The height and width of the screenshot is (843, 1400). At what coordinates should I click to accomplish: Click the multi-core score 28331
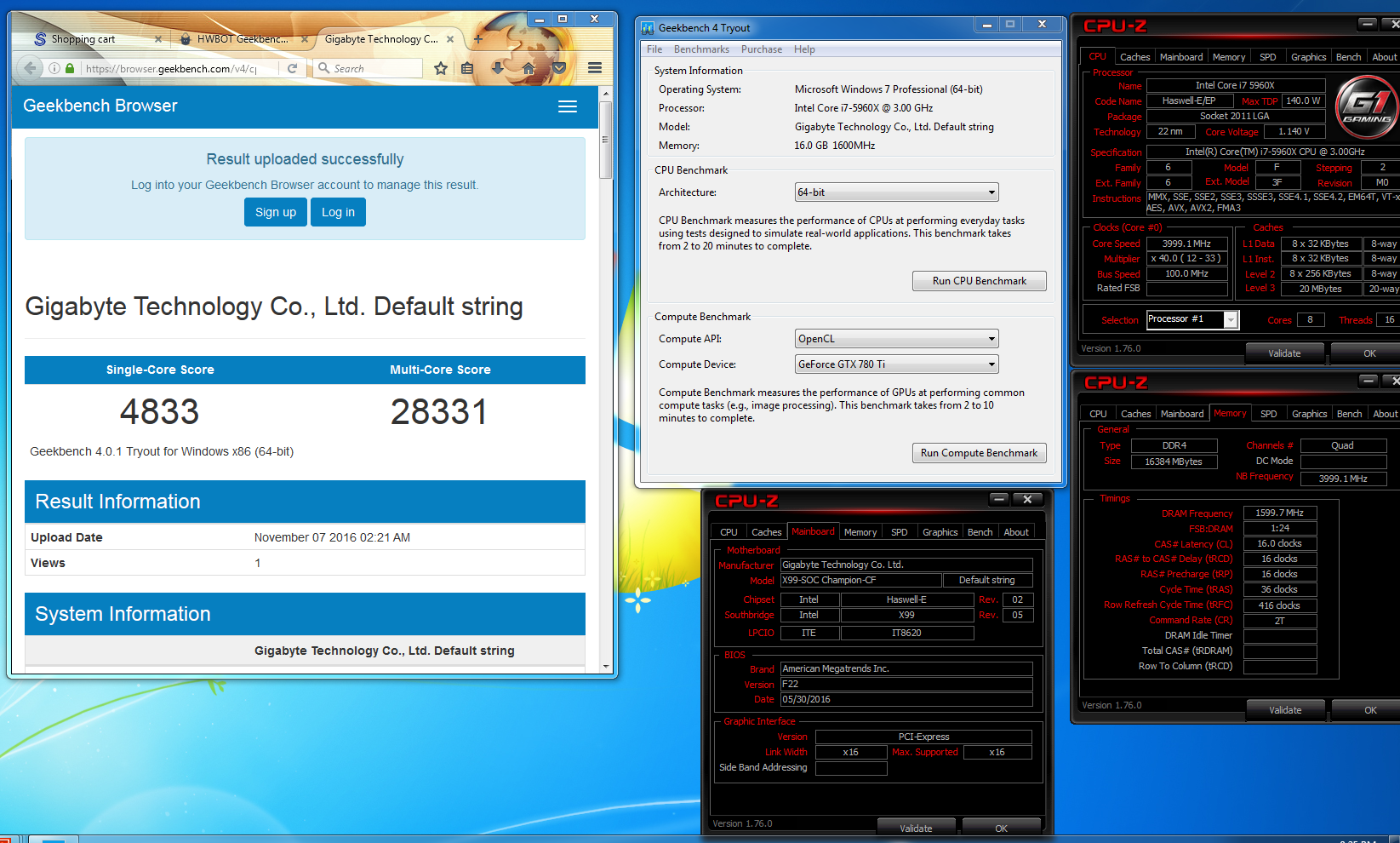click(x=439, y=412)
